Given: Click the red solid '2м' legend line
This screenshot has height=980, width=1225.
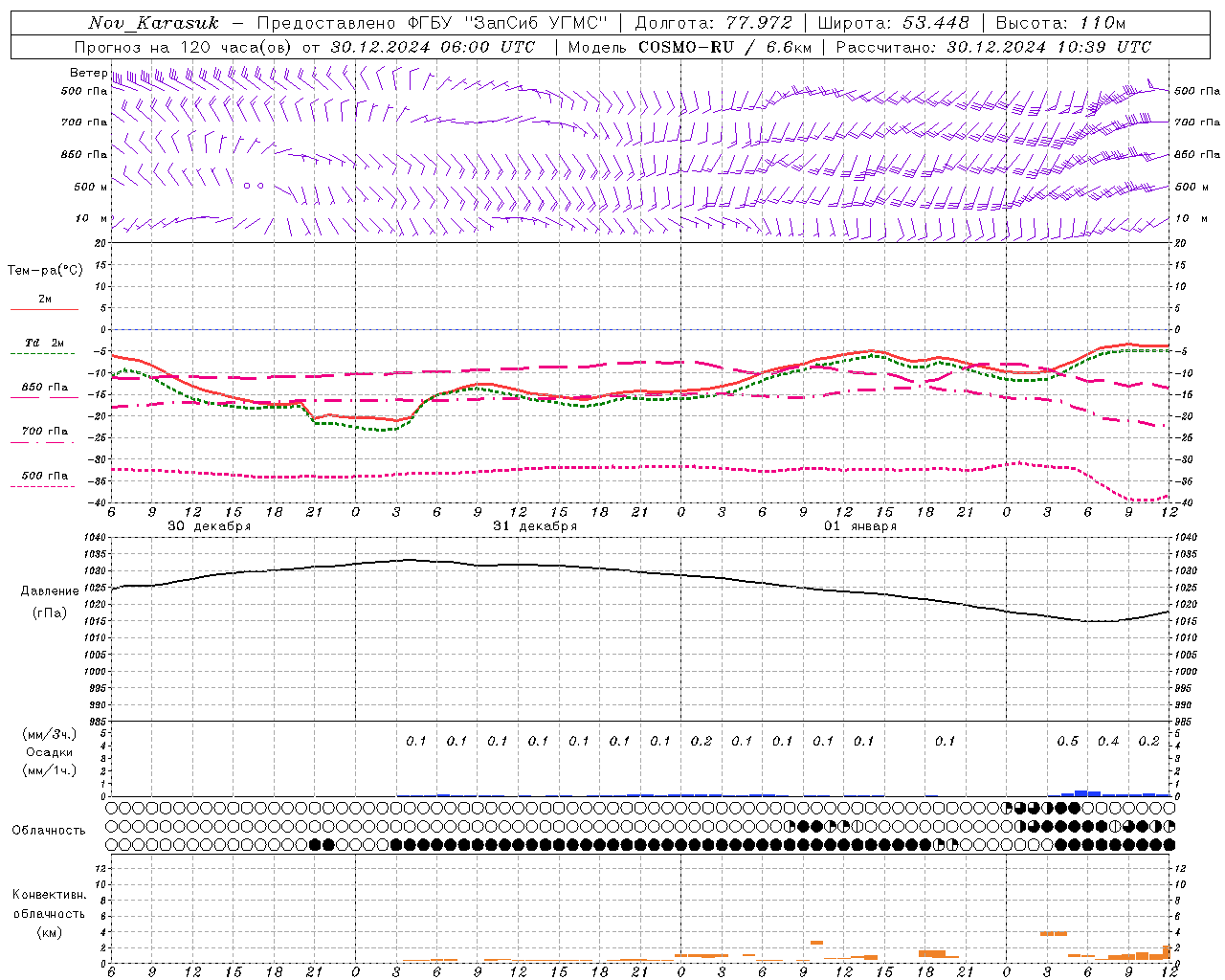Looking at the screenshot, I should pyautogui.click(x=44, y=310).
